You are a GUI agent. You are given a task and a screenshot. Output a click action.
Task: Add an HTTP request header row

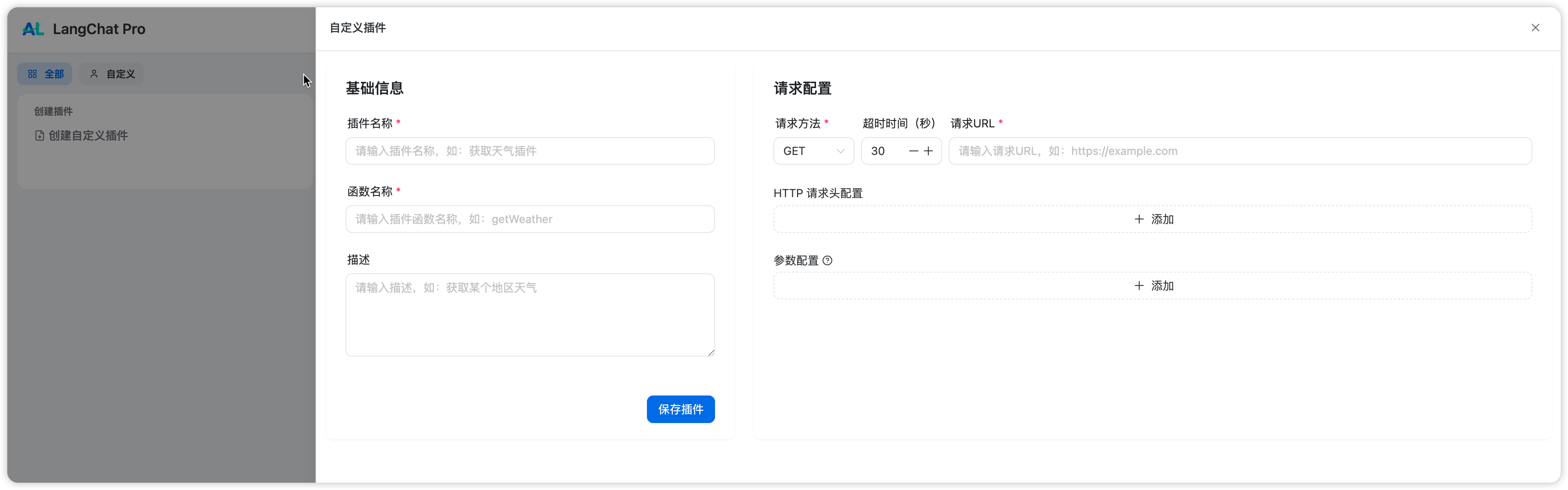pos(1152,219)
